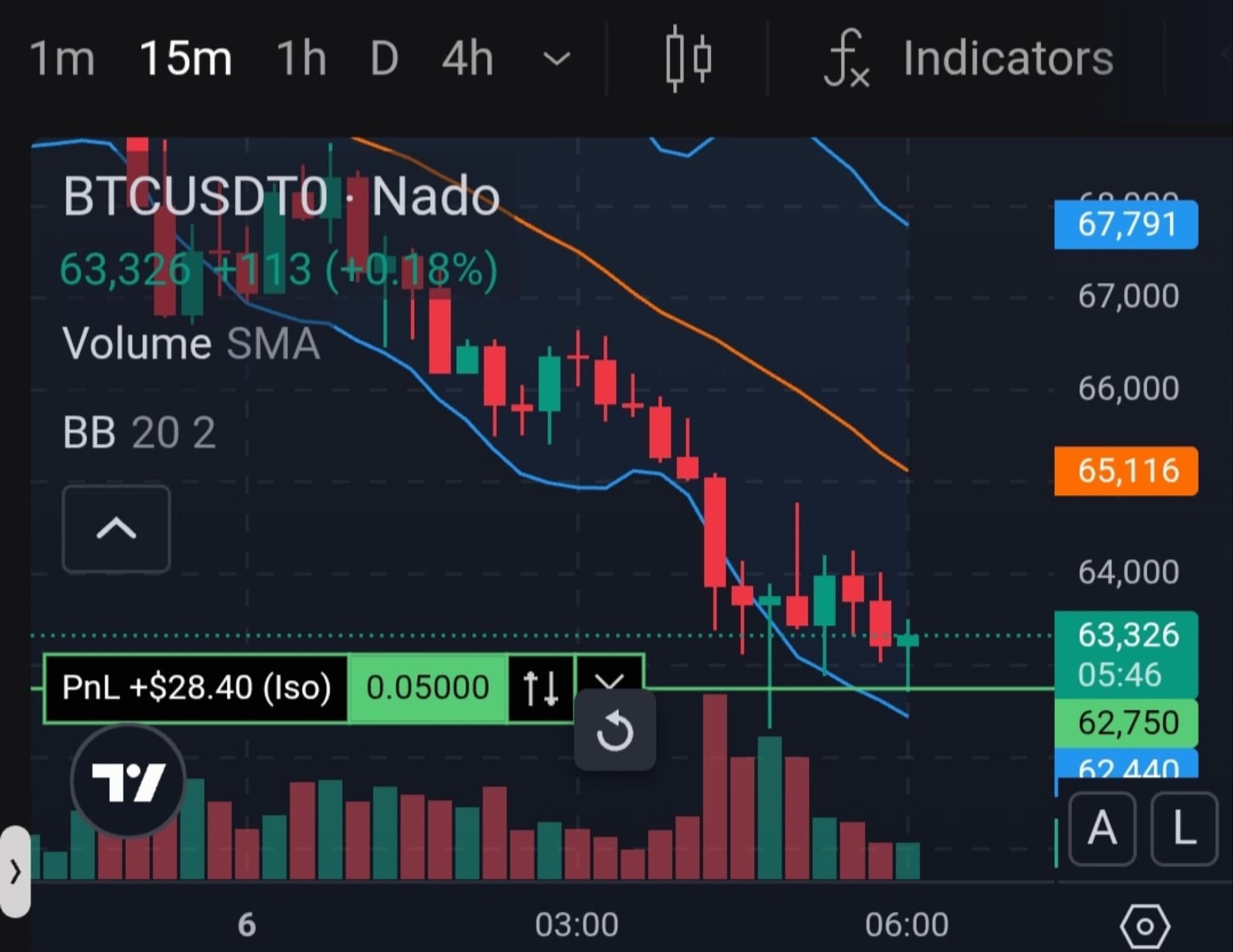Click the reset chart view arrow
This screenshot has width=1233, height=952.
pyautogui.click(x=615, y=731)
